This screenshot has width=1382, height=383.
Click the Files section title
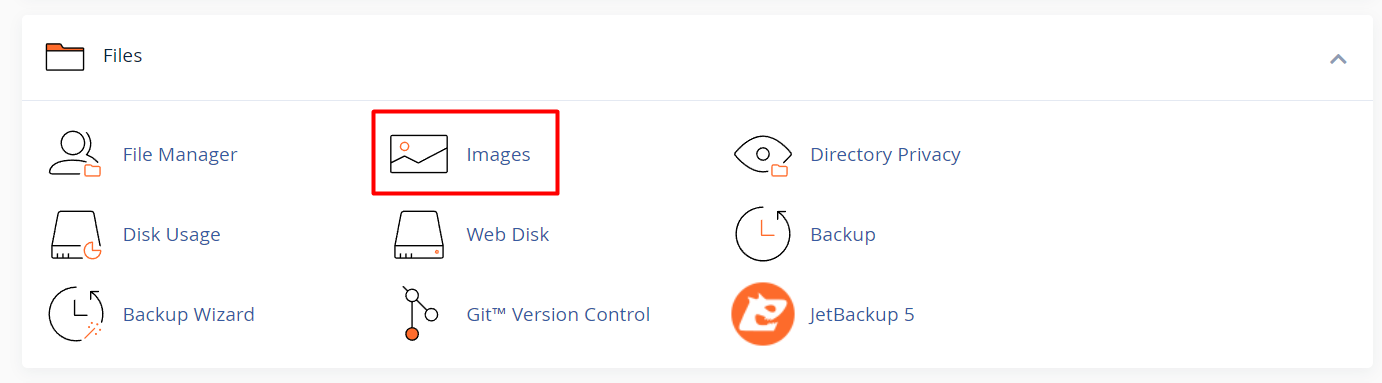pyautogui.click(x=123, y=56)
